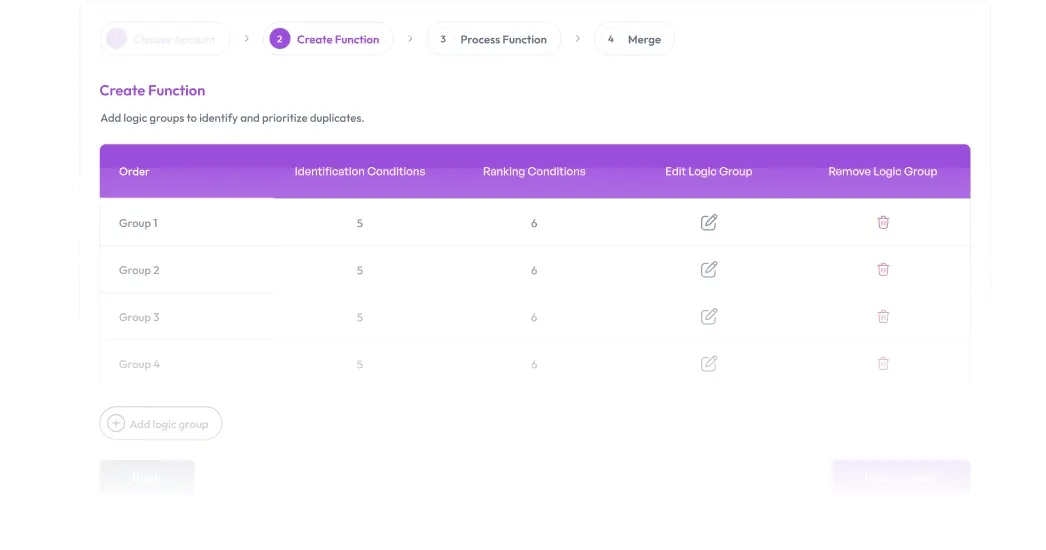Click the faded purple proceed button
This screenshot has height=550, width=1046.
pyautogui.click(x=901, y=477)
